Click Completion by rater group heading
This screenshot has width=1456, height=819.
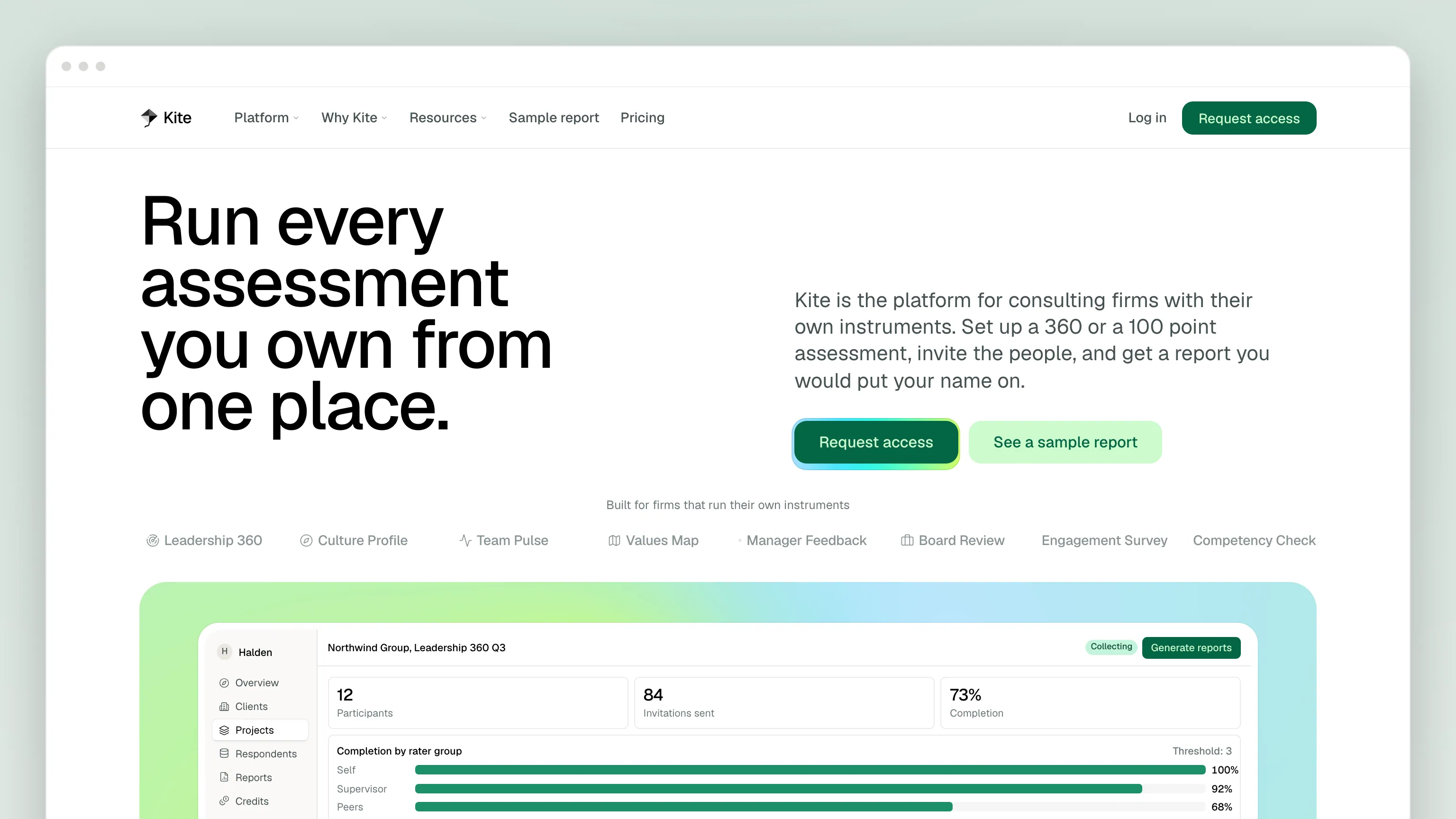(x=399, y=751)
